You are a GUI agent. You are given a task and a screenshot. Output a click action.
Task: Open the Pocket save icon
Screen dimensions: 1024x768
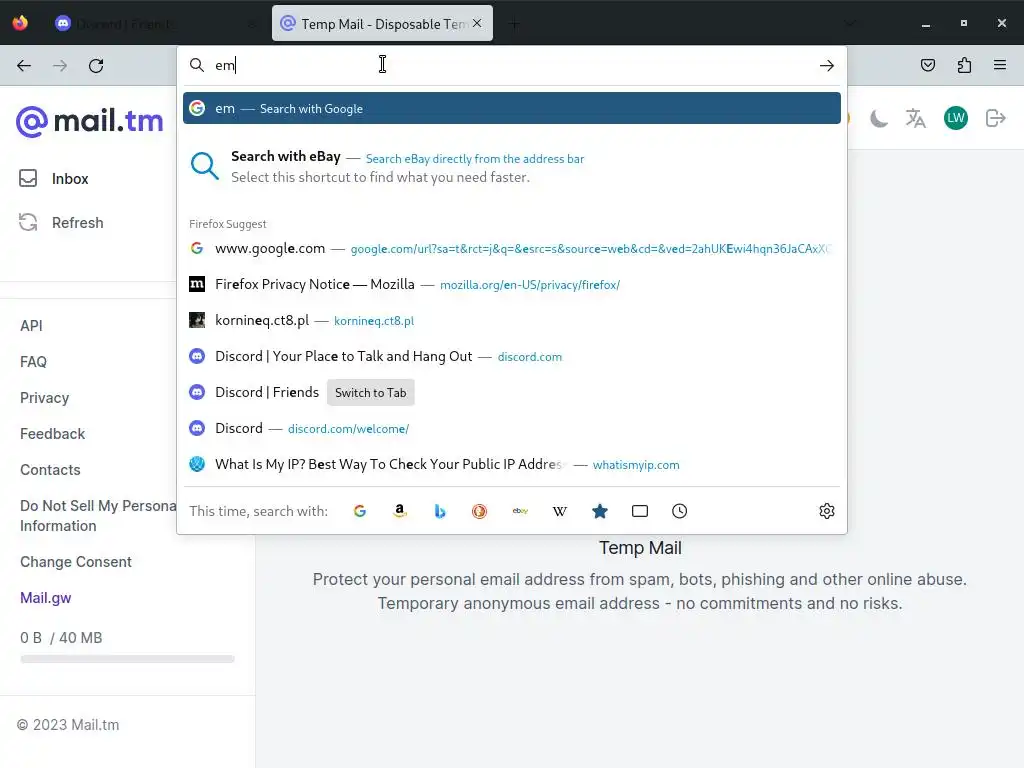tap(928, 65)
